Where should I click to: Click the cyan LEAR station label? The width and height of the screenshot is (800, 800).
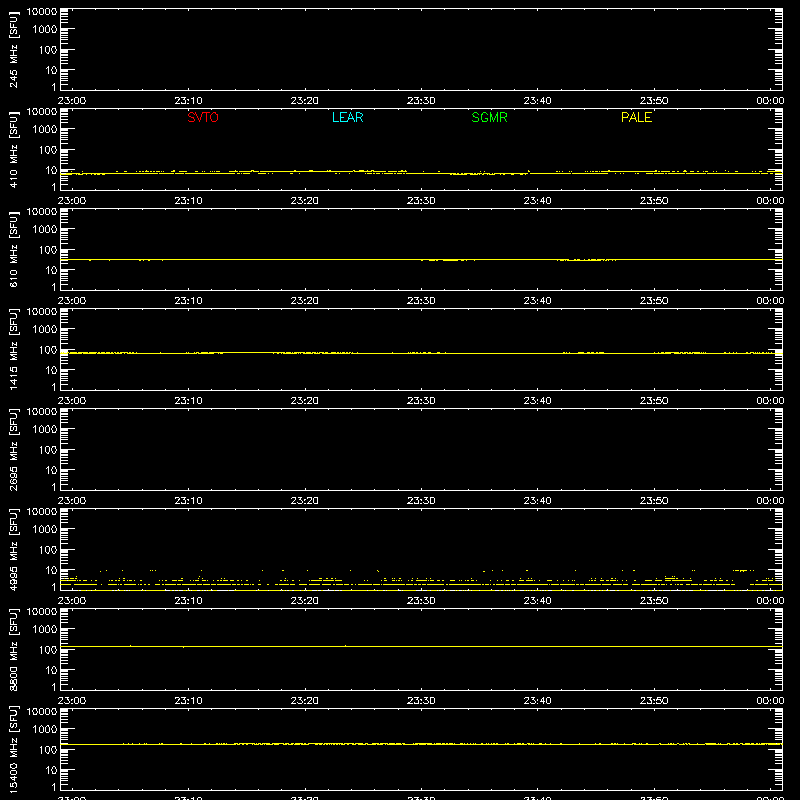pyautogui.click(x=347, y=117)
